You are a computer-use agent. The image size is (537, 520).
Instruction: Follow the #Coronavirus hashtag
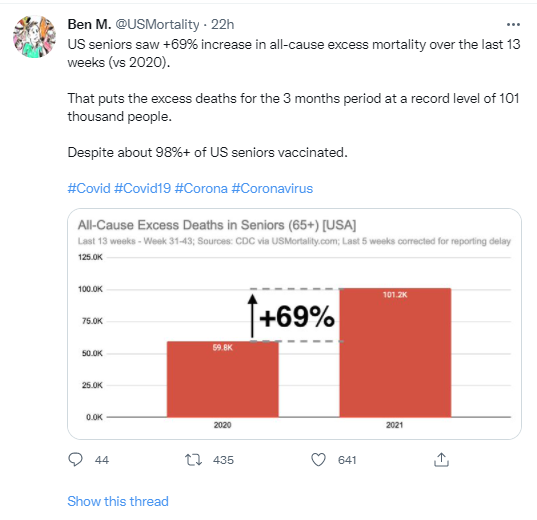click(272, 188)
